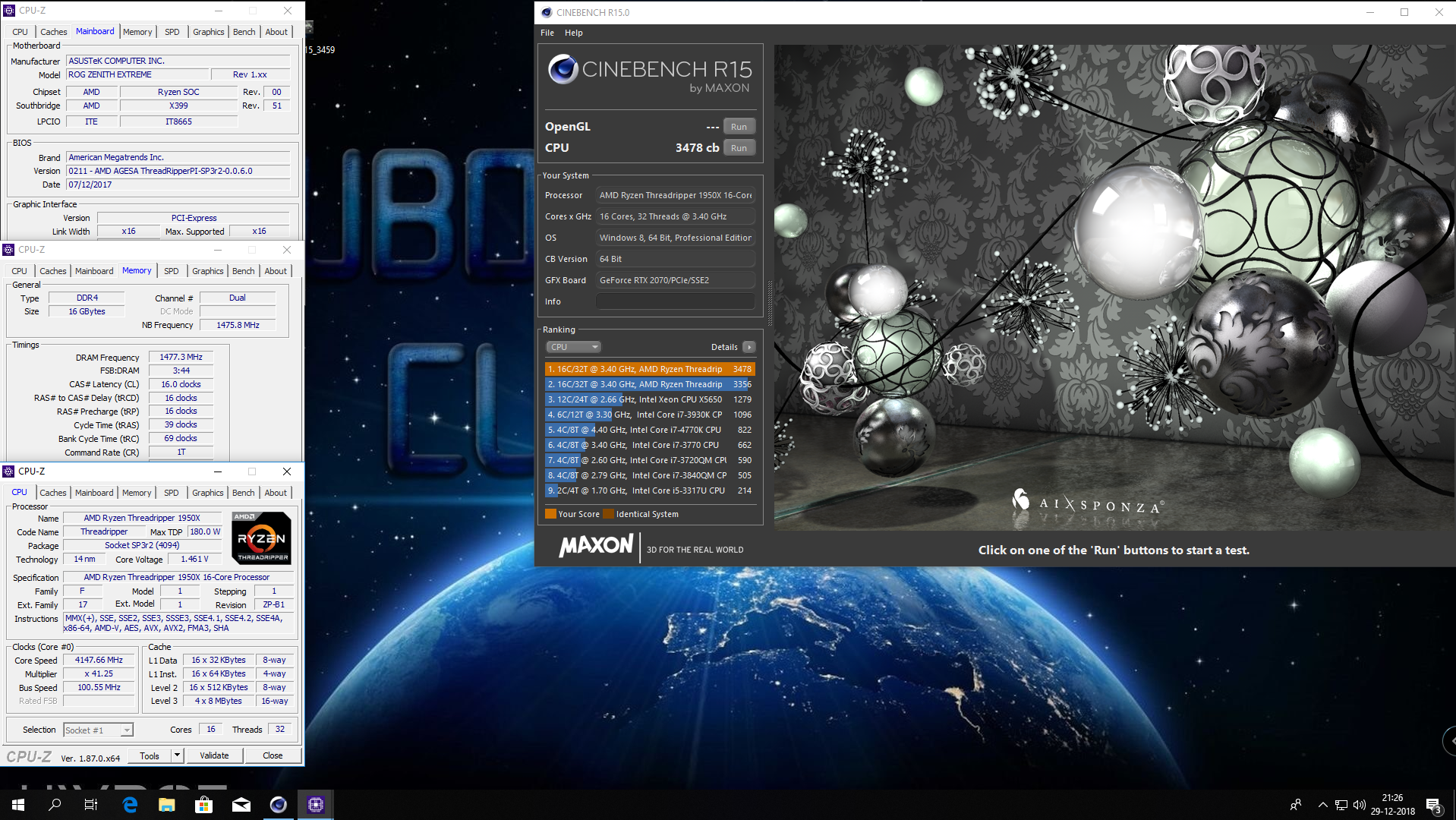Open Mainboard tab in bottom CPU-Z window

click(94, 493)
